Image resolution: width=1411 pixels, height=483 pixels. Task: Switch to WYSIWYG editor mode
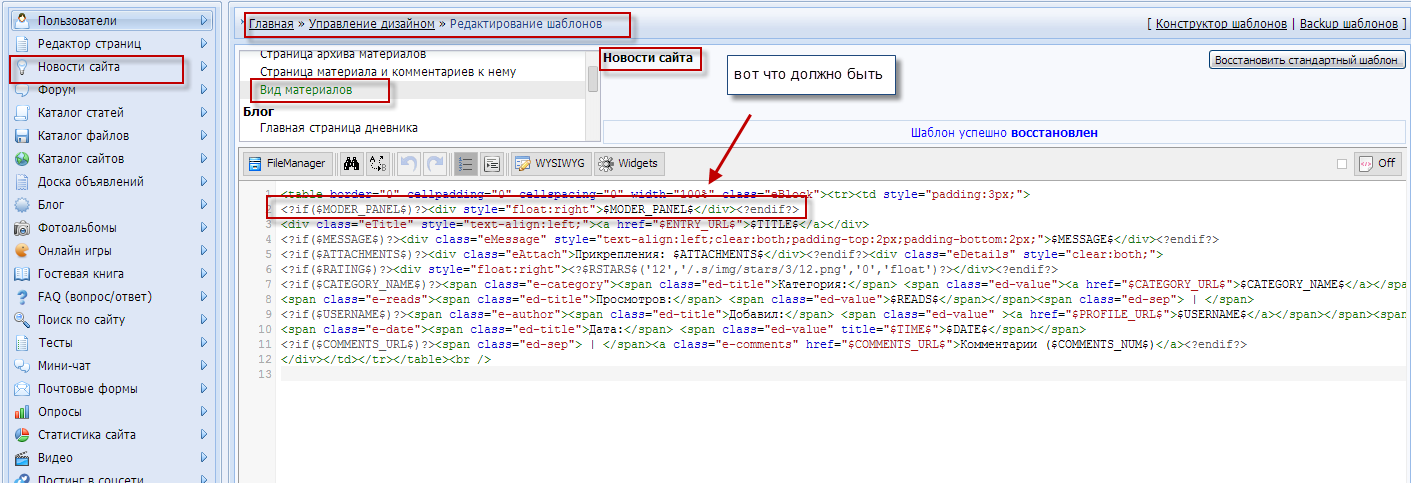549,164
